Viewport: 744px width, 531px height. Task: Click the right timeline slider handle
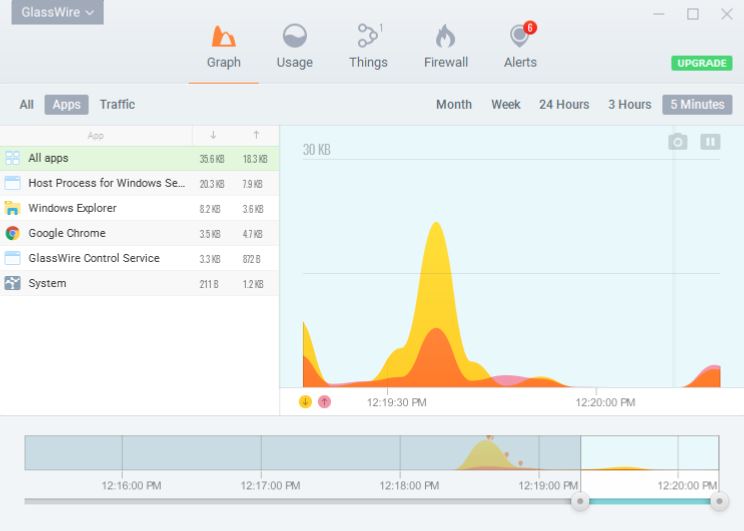719,501
